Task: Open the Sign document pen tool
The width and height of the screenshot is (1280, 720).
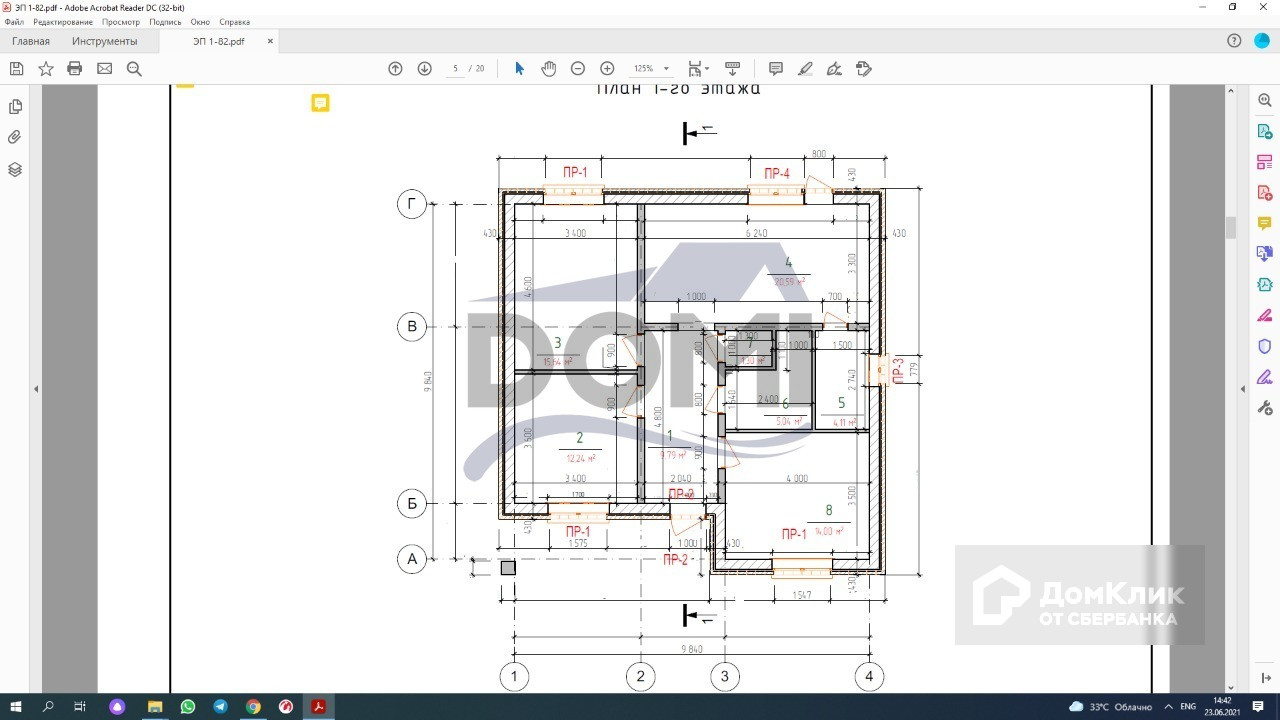Action: [x=834, y=69]
